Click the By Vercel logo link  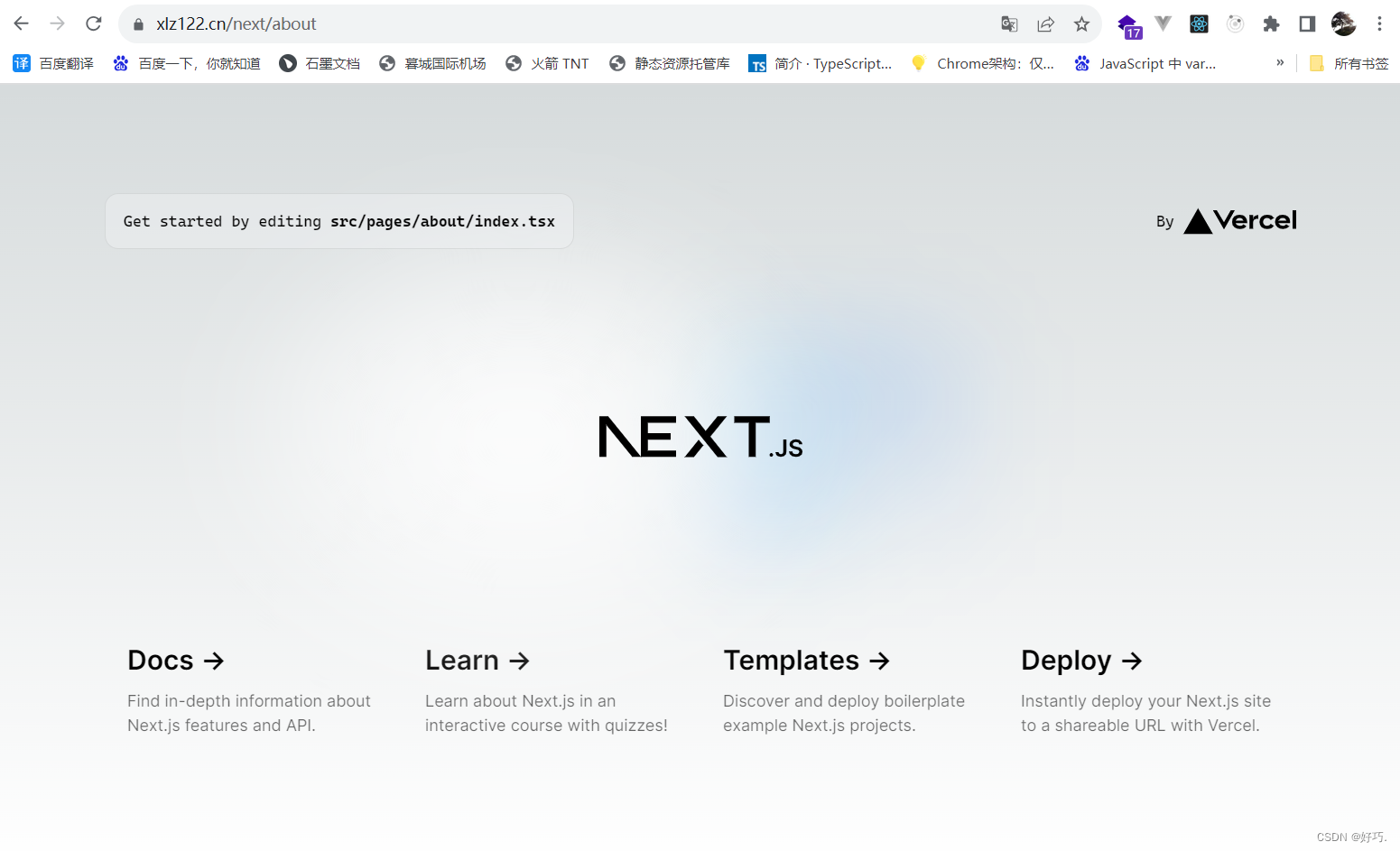coord(1227,221)
